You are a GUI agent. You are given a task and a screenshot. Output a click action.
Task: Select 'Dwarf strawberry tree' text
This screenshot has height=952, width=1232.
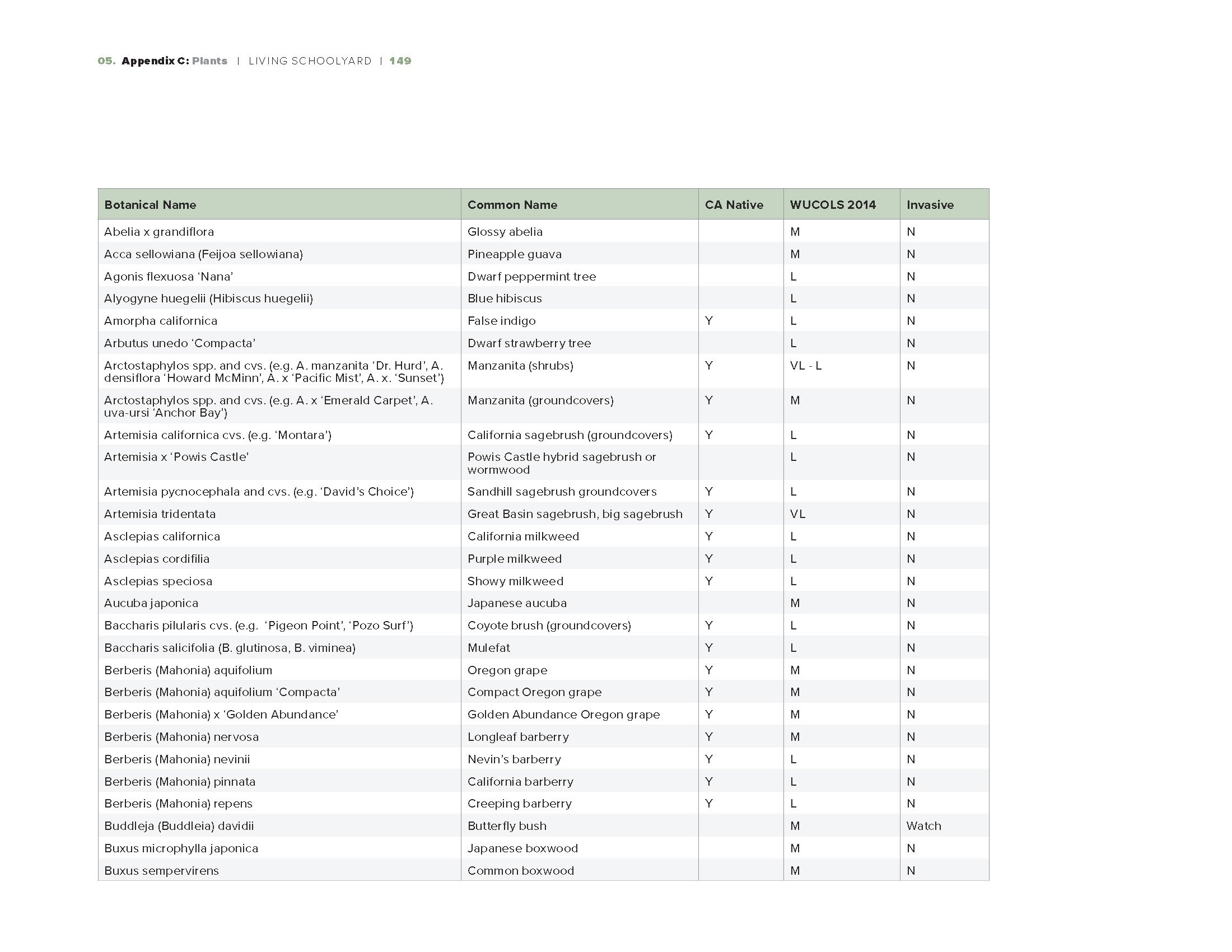tap(529, 343)
